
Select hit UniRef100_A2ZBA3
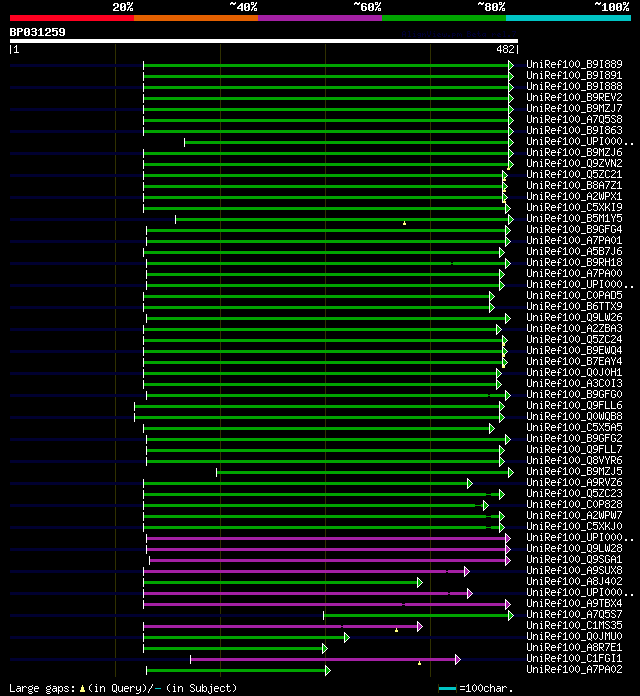[x=574, y=328]
